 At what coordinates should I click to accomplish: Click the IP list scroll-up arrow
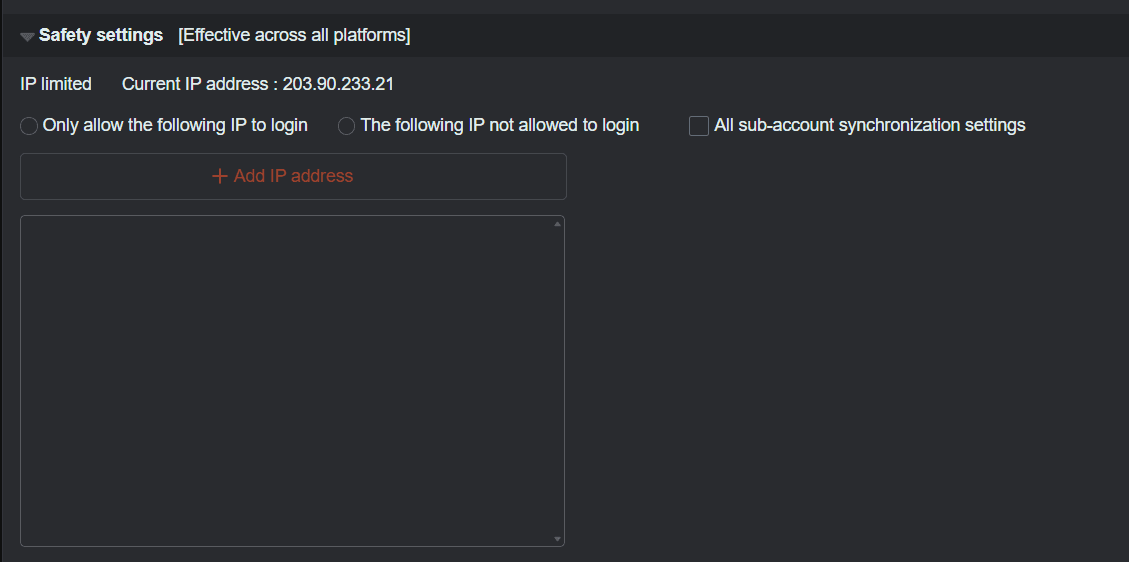click(557, 224)
